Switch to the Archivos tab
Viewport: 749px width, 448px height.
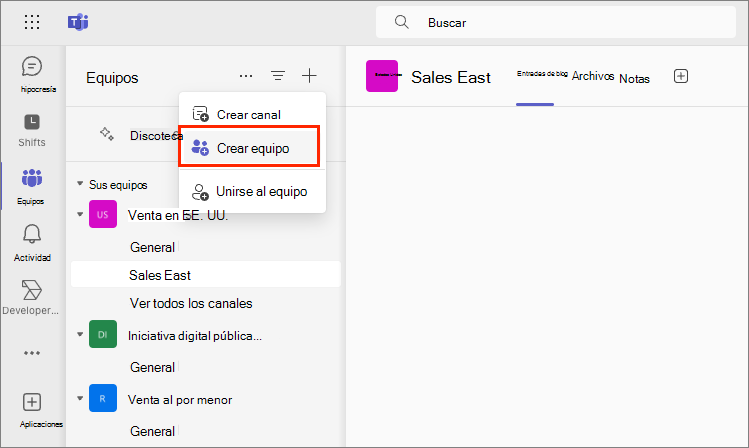pos(593,76)
